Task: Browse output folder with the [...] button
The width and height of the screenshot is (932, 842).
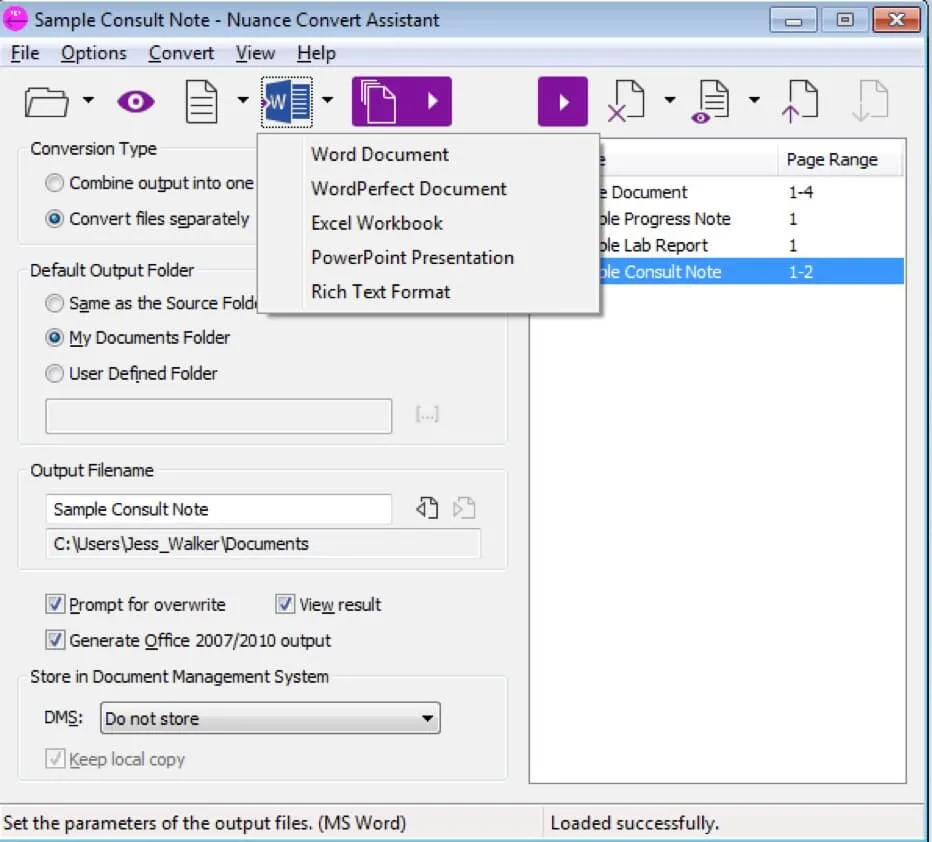Action: pos(427,413)
